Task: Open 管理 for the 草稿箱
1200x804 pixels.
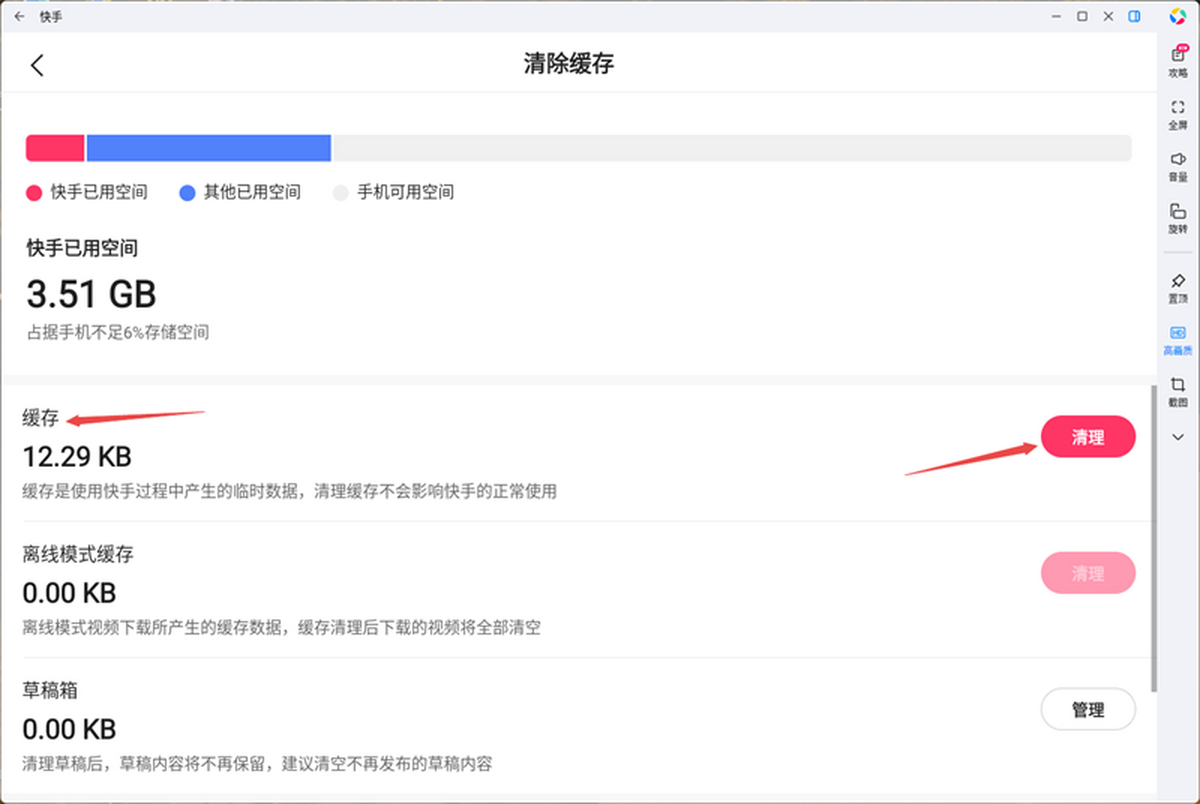Action: [1088, 709]
